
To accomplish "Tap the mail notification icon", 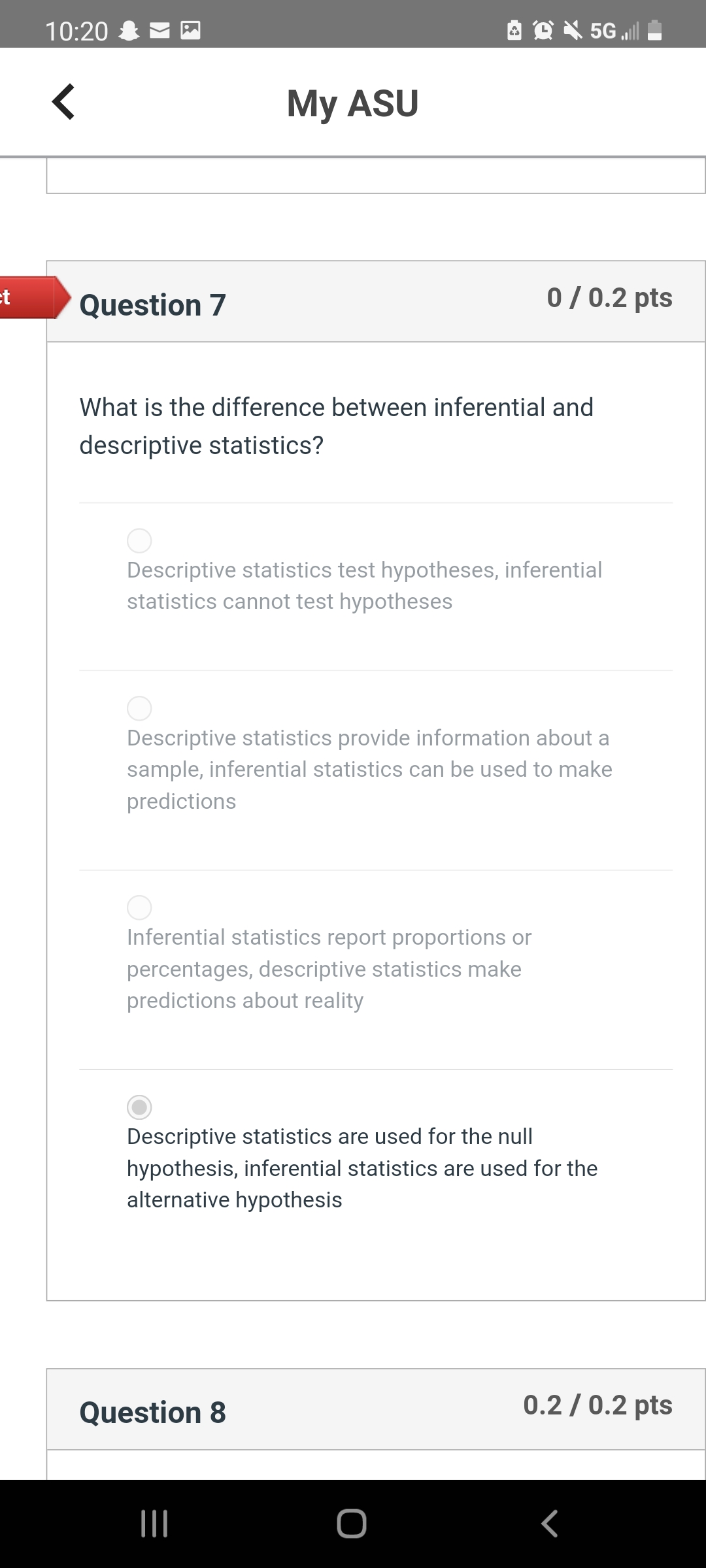I will click(160, 31).
